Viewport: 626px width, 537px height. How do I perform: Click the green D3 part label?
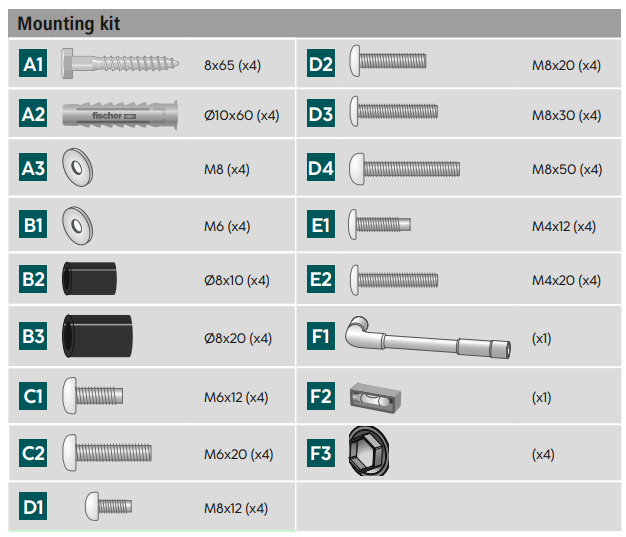coord(321,115)
